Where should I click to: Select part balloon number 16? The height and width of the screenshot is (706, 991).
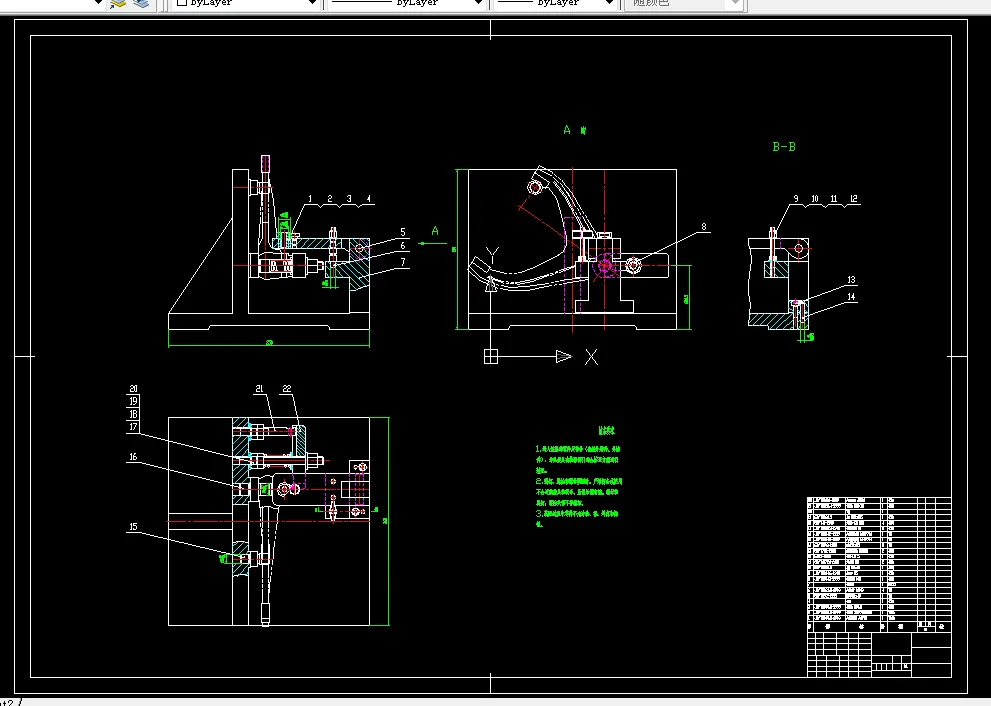tap(133, 456)
